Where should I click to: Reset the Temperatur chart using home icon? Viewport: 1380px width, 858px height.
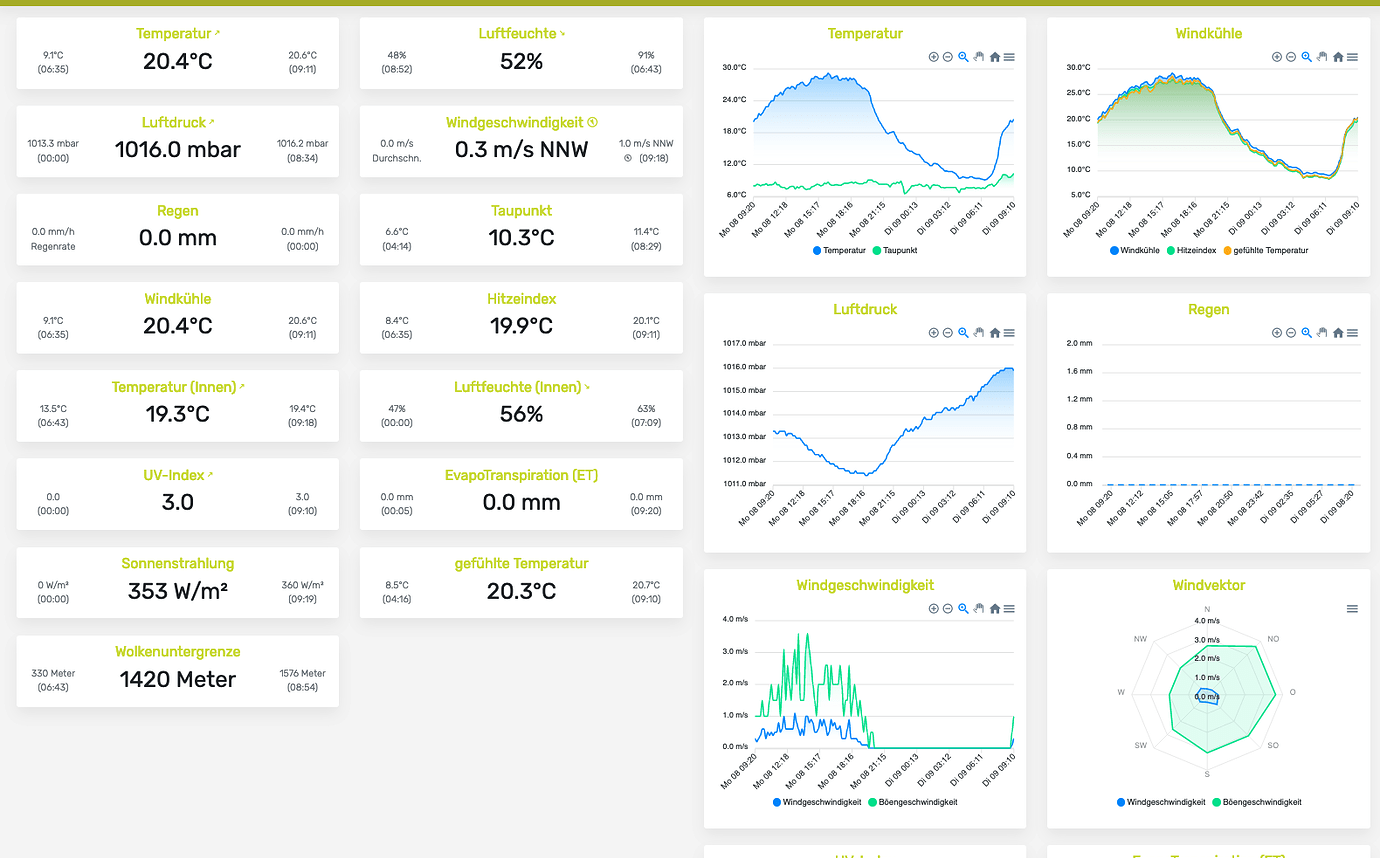tap(995, 57)
